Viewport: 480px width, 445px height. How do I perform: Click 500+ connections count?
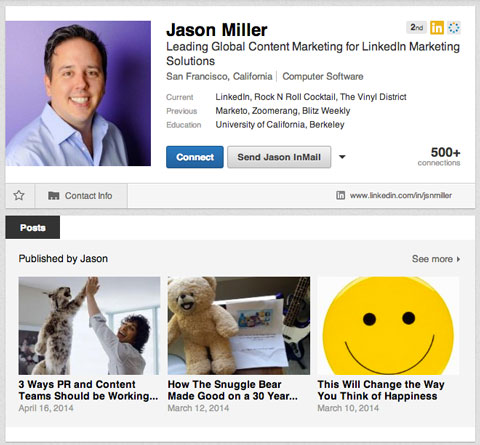point(439,157)
